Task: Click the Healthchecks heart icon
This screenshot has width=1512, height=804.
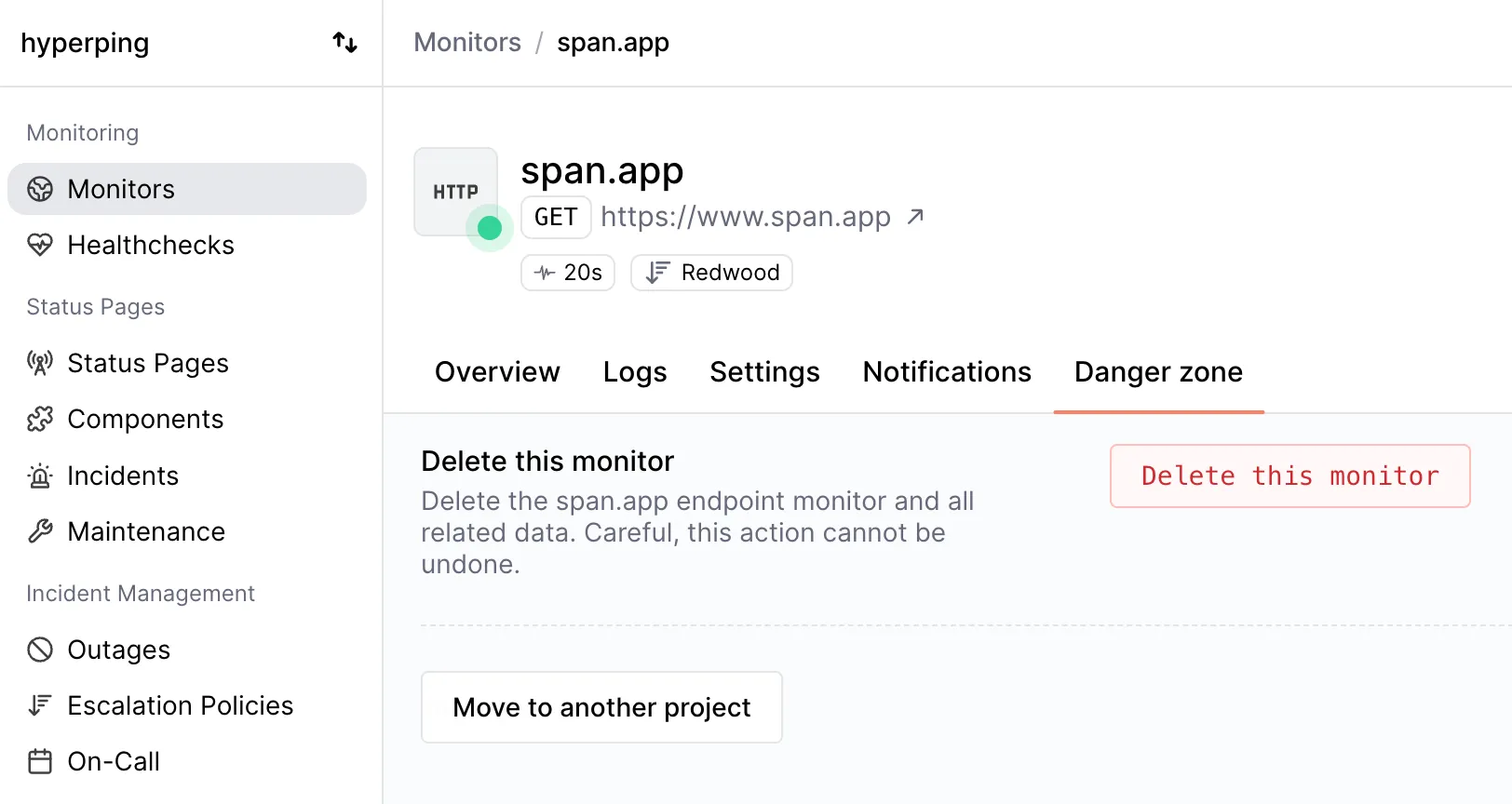Action: pos(40,245)
